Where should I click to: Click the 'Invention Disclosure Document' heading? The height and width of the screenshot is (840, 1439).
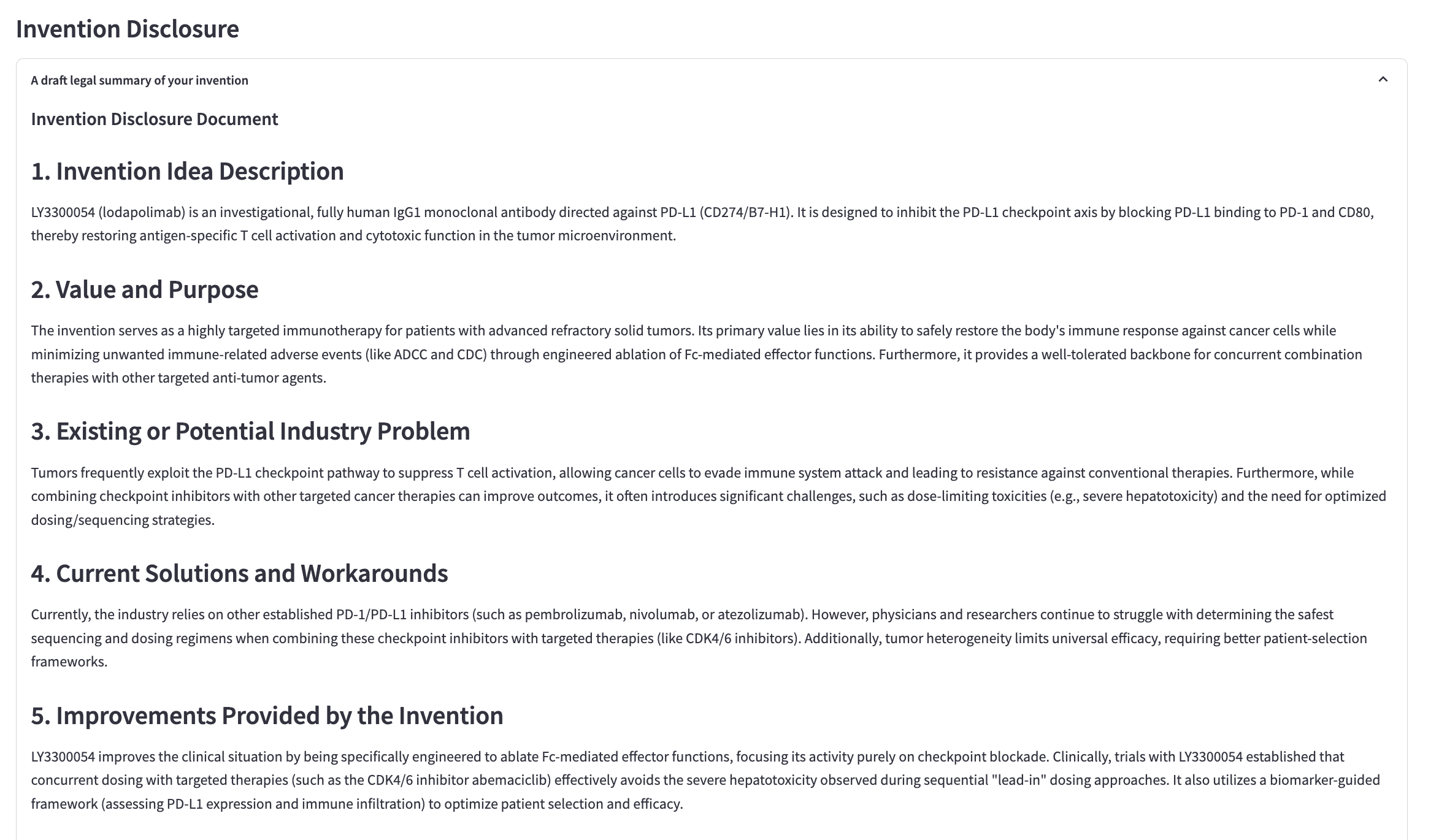[154, 119]
